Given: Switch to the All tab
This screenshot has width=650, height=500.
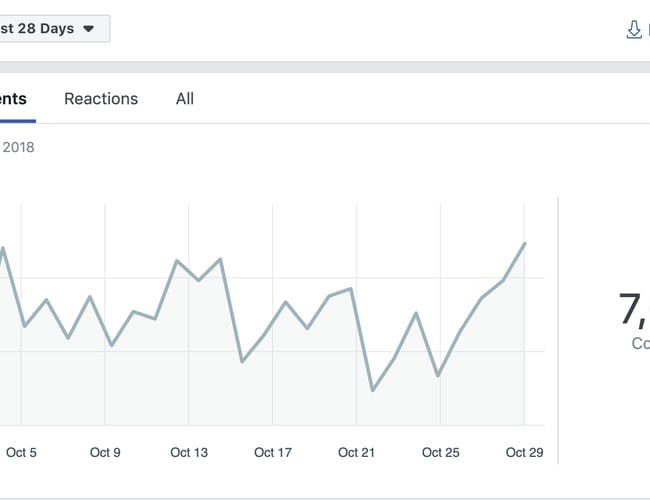Looking at the screenshot, I should pyautogui.click(x=185, y=99).
